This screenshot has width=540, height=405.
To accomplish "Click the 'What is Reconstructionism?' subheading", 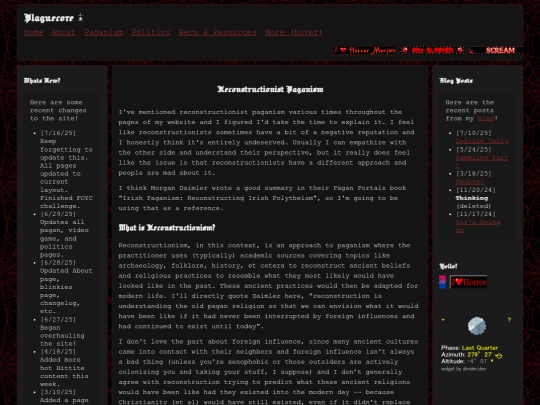I will 167,228.
